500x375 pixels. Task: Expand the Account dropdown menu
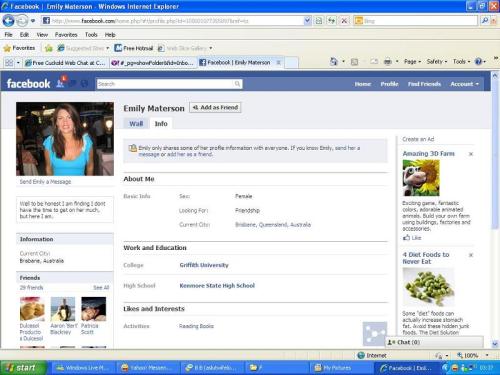[464, 84]
